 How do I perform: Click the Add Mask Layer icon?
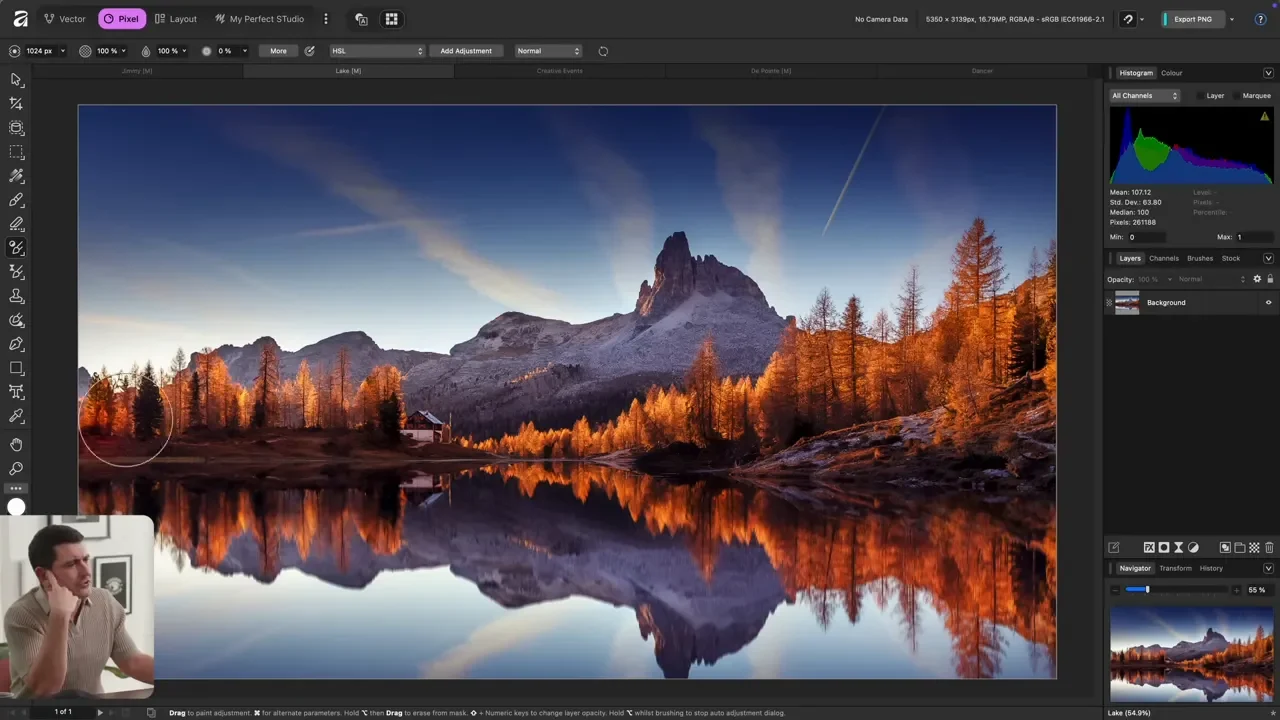point(1163,548)
